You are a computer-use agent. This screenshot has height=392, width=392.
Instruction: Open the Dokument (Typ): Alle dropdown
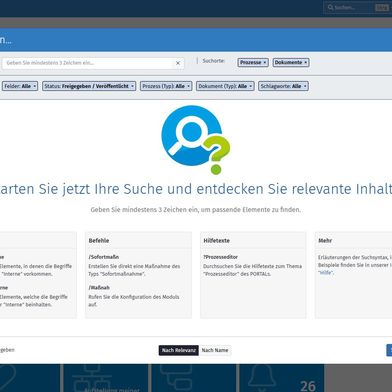pos(225,86)
